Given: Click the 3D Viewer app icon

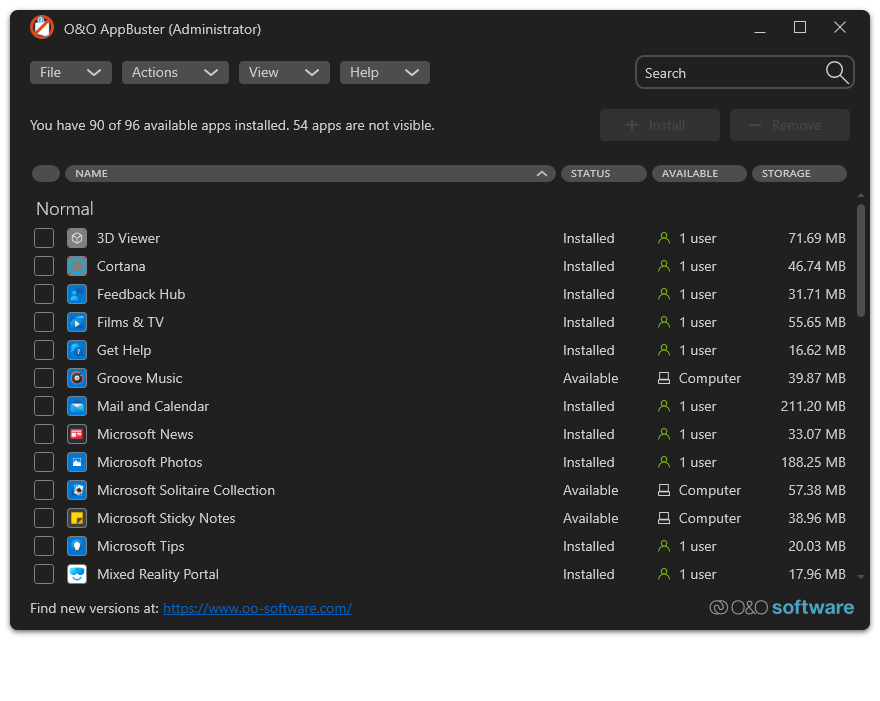Looking at the screenshot, I should [x=77, y=238].
